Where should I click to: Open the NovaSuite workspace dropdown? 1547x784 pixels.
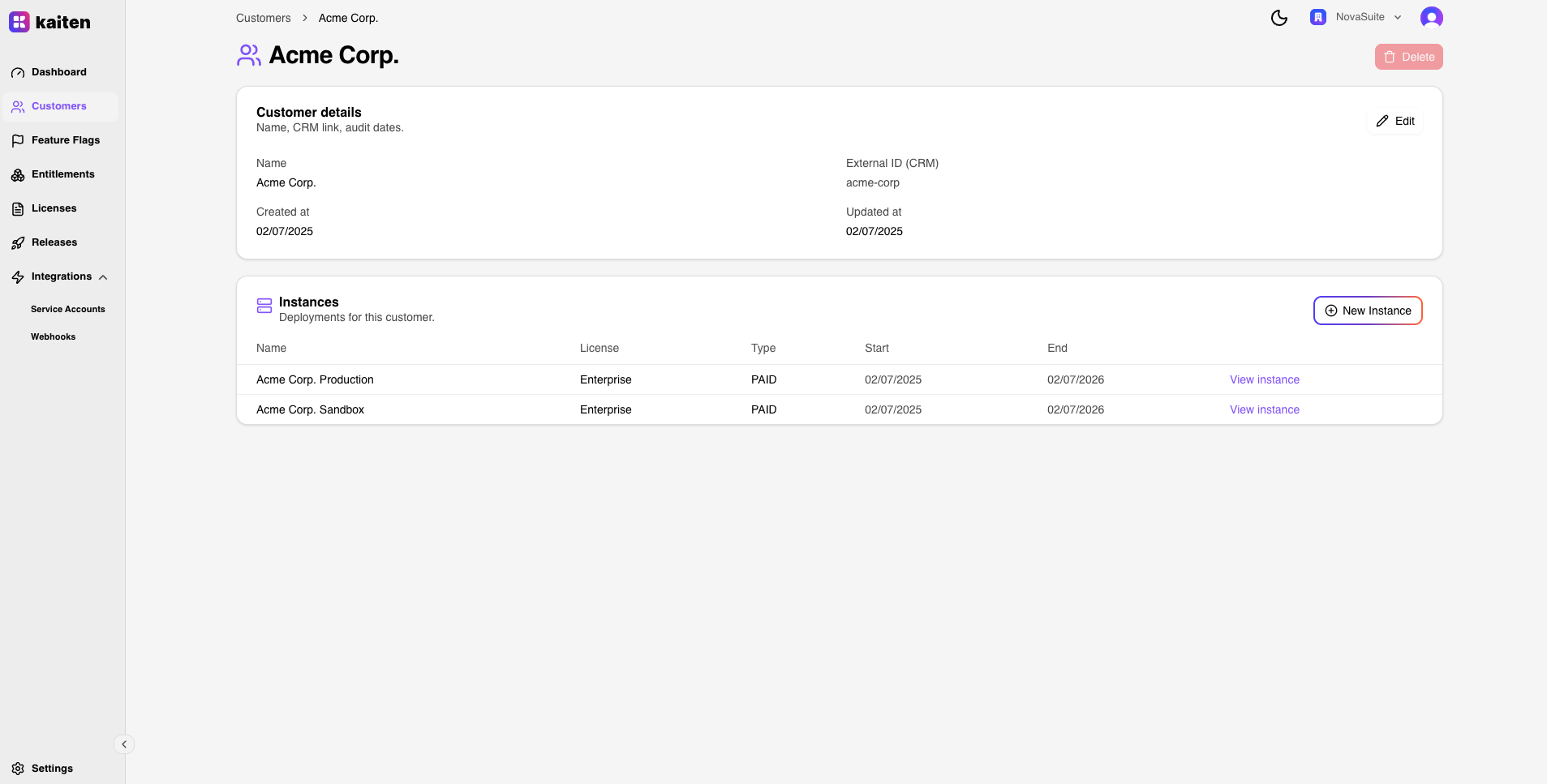pos(1356,17)
